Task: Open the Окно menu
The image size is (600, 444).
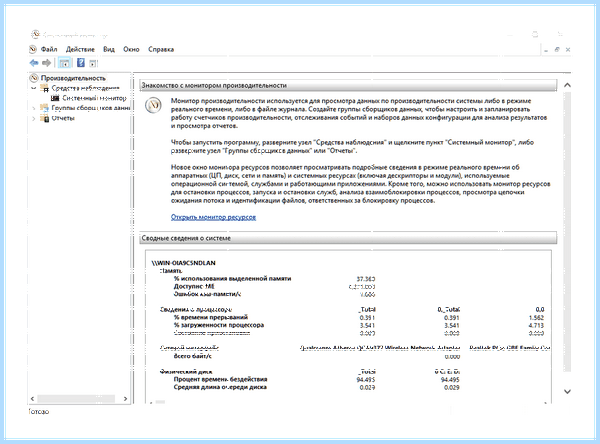Action: pos(131,49)
